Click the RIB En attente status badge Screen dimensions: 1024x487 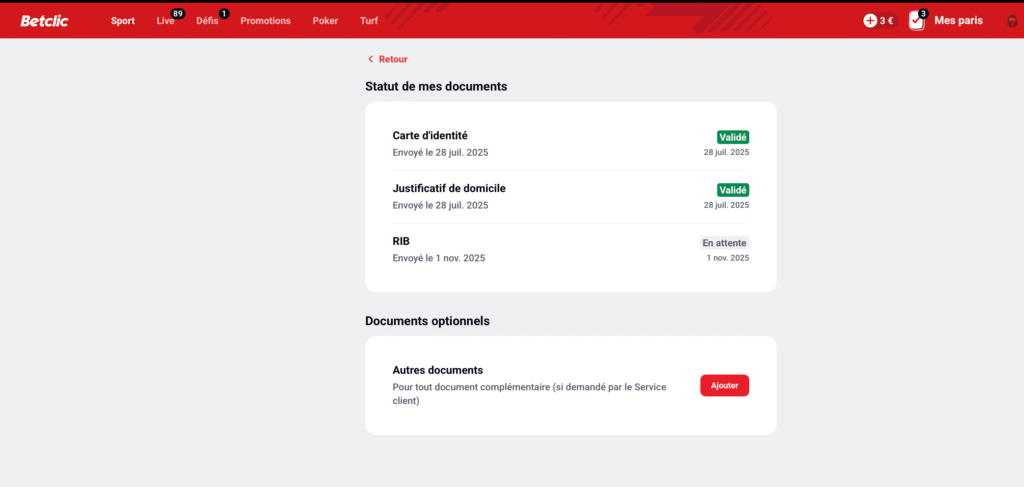click(x=724, y=242)
